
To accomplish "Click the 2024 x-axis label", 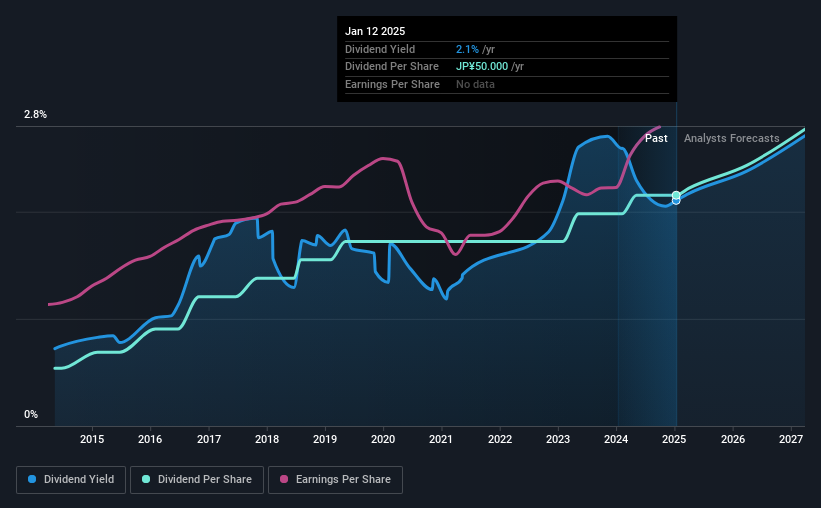I will point(616,439).
